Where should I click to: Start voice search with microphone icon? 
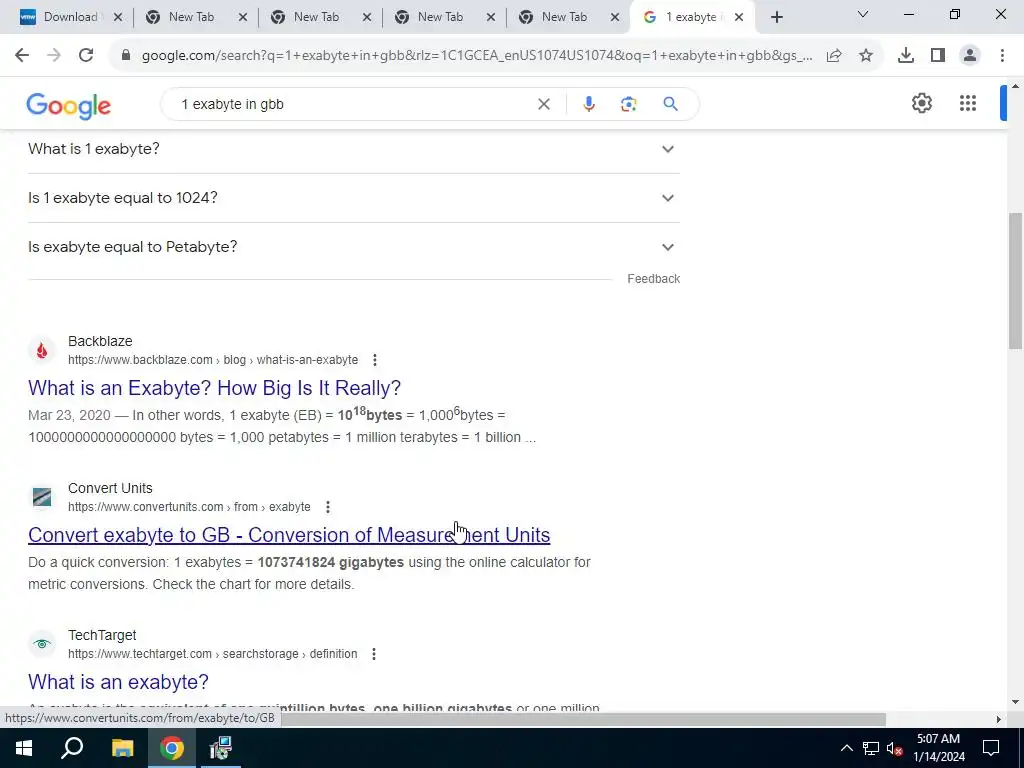[588, 104]
